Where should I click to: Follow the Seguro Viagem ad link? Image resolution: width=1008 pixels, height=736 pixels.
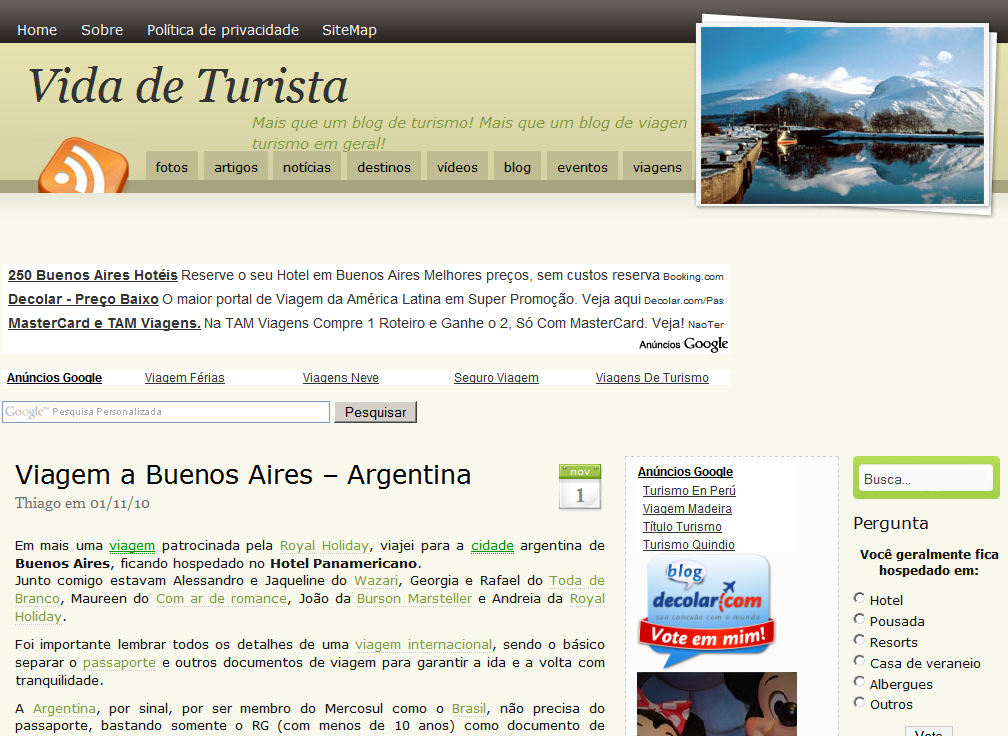tap(496, 378)
